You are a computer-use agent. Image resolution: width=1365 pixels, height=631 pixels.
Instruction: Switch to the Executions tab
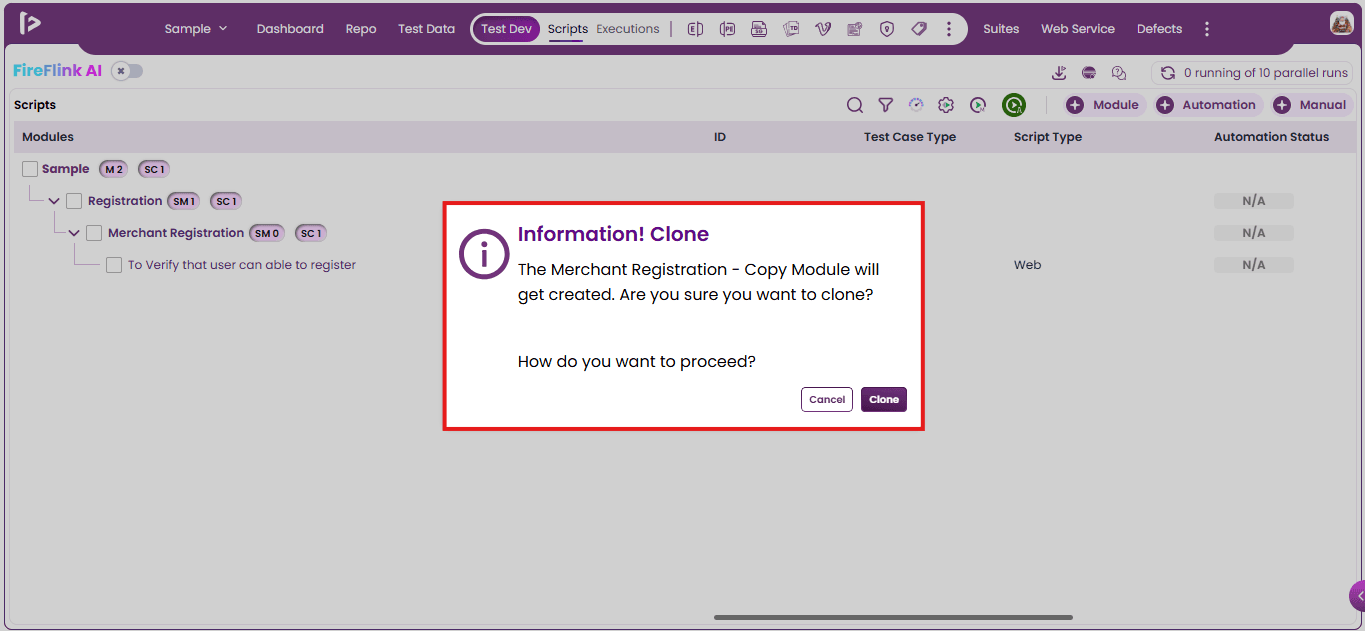628,29
